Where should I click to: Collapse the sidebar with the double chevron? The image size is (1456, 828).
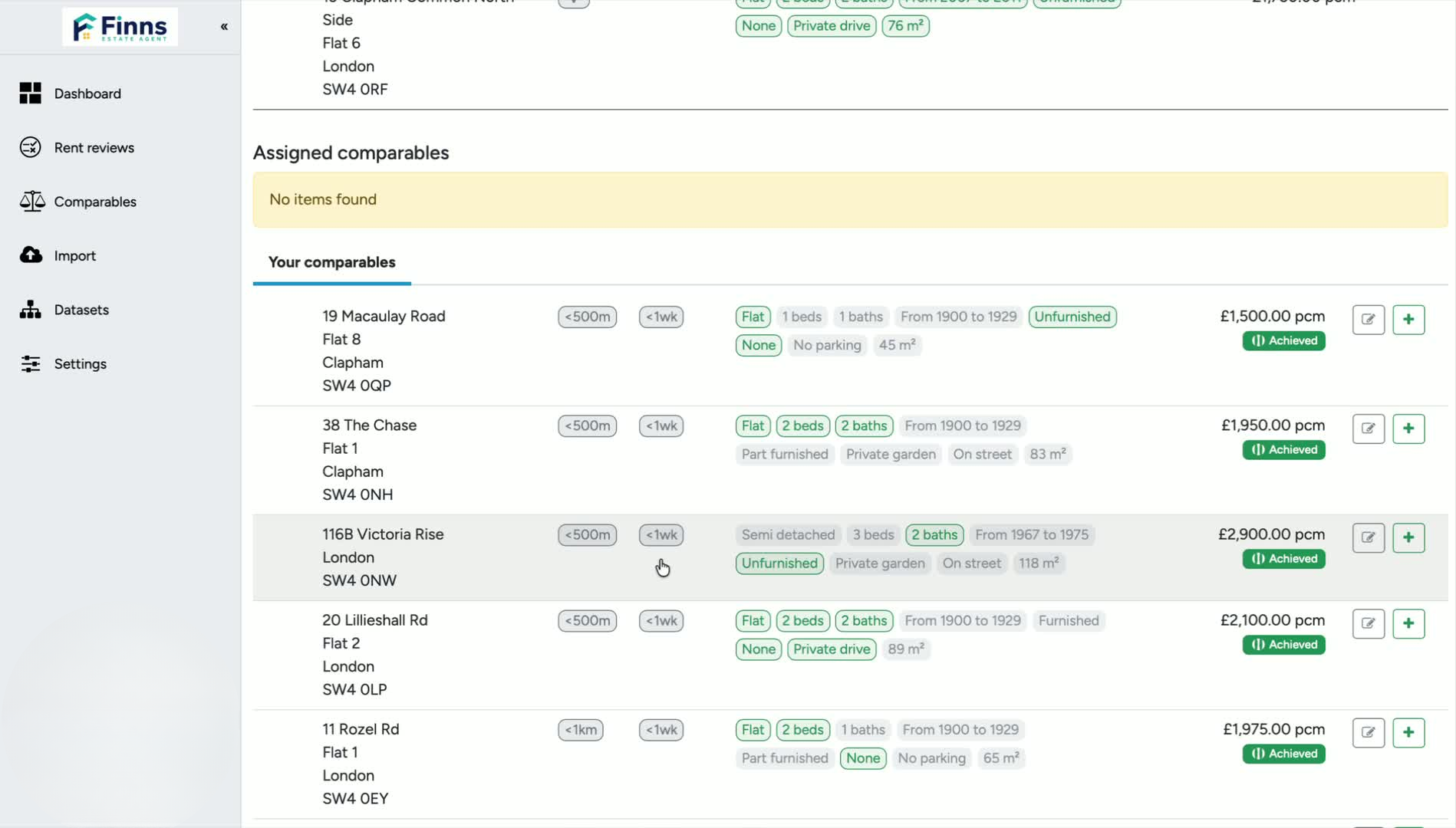(224, 27)
